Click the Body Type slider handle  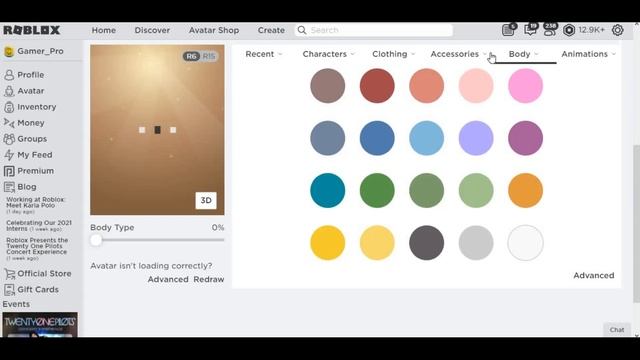96,240
